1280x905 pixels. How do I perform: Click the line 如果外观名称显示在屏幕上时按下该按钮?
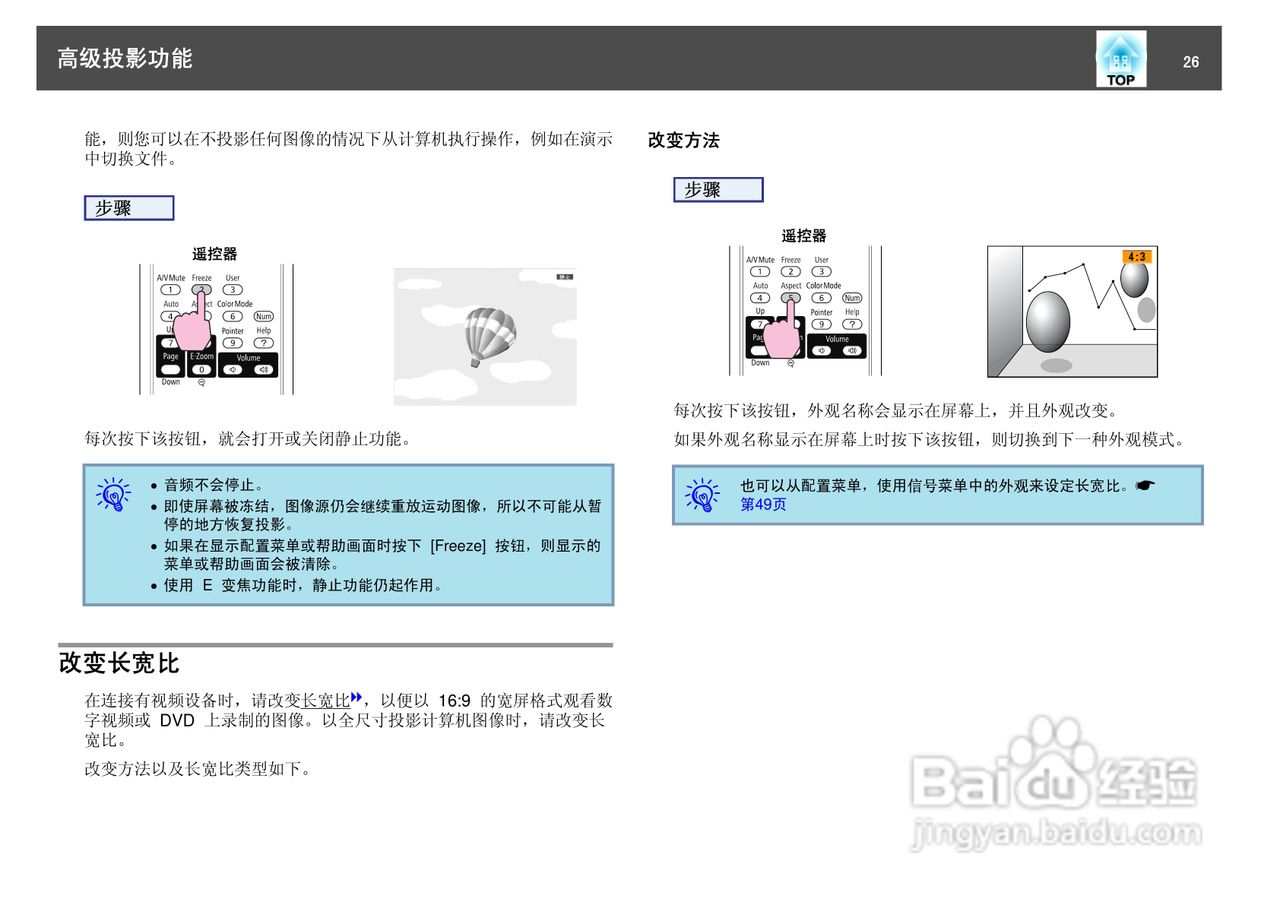[929, 439]
